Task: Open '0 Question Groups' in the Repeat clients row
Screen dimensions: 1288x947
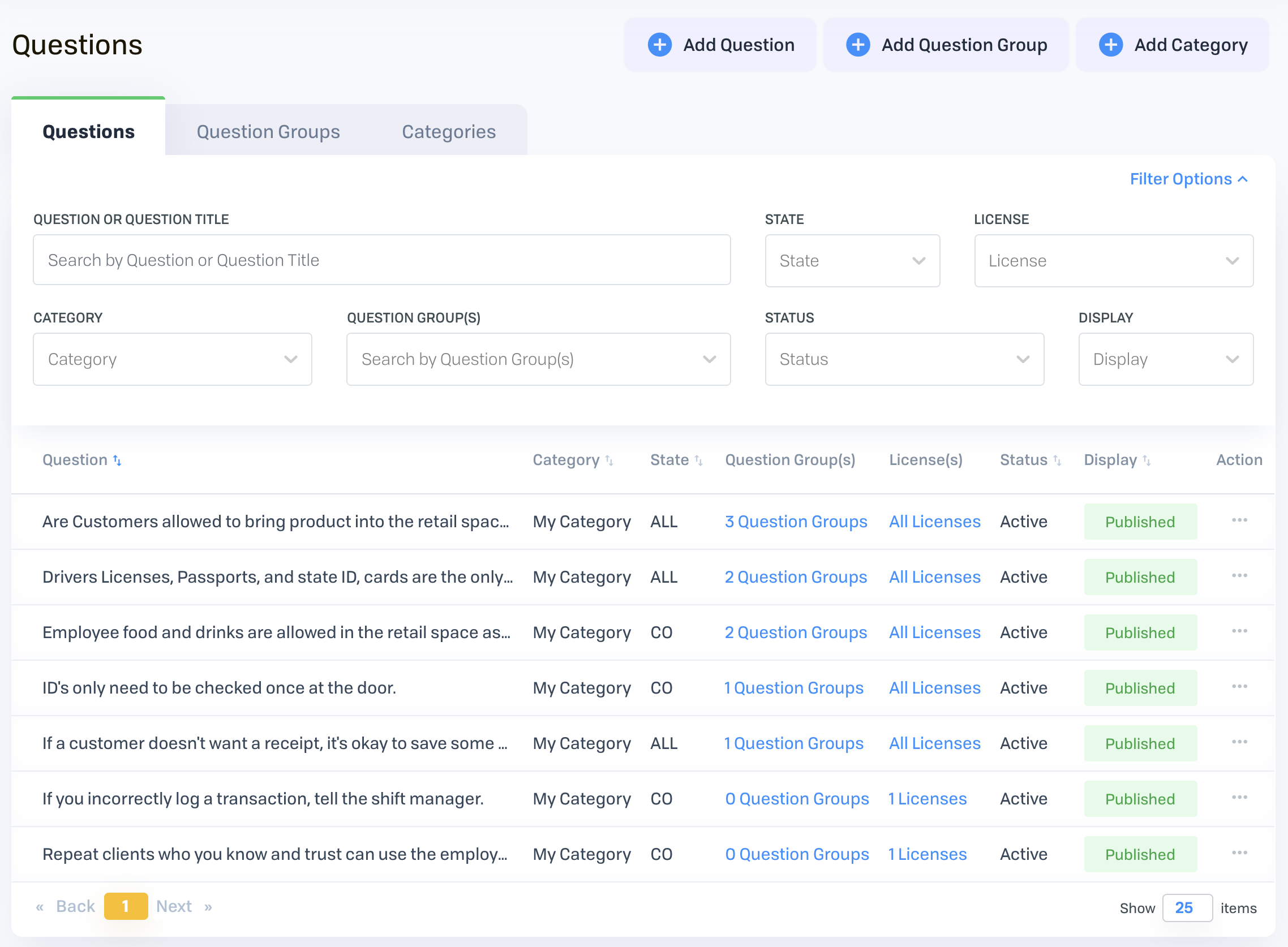Action: 797,854
